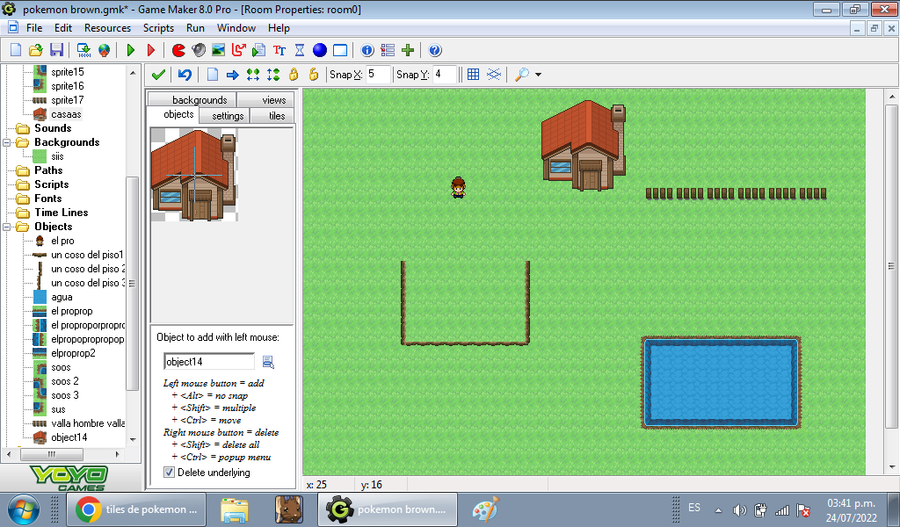This screenshot has width=900, height=527.
Task: Toggle room grid display
Action: tap(473, 75)
